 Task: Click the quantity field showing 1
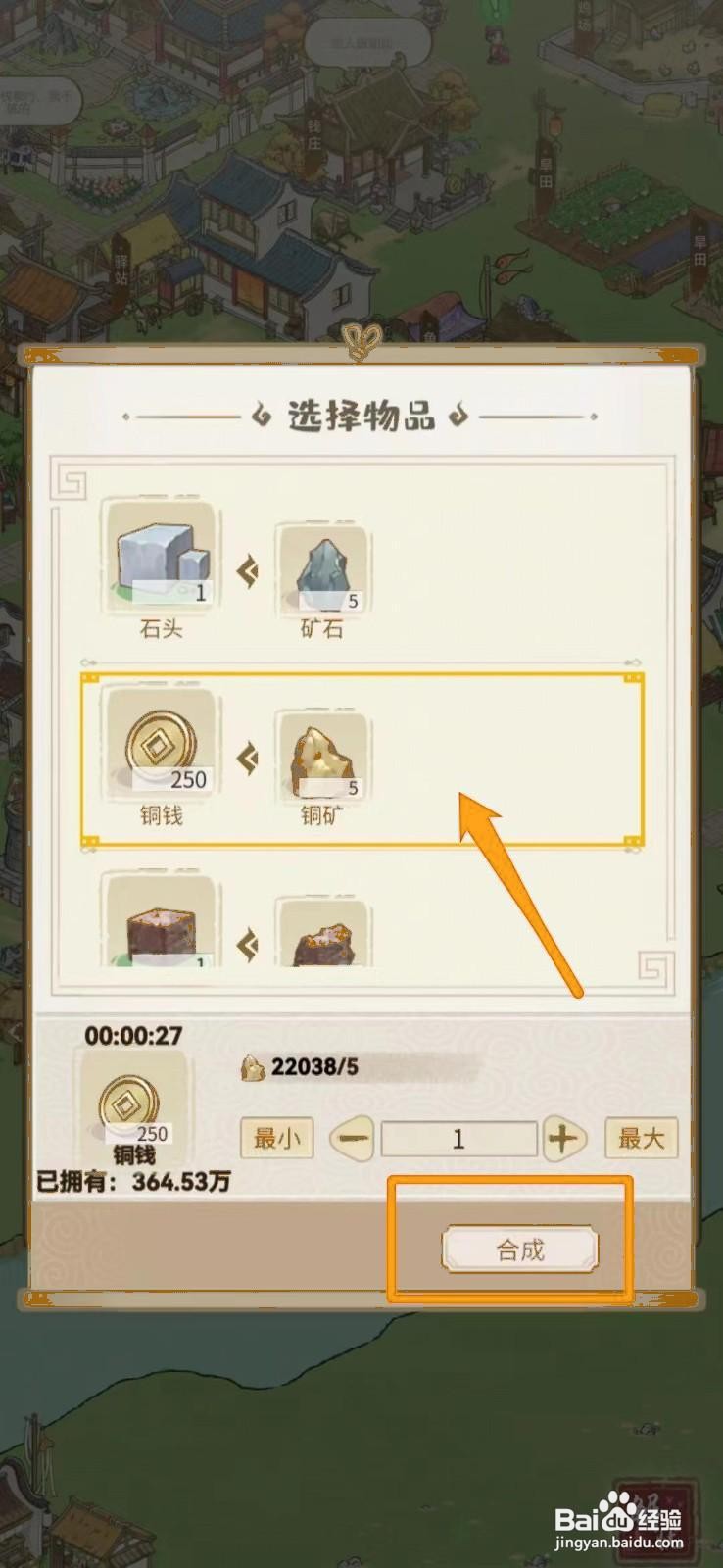[458, 1139]
